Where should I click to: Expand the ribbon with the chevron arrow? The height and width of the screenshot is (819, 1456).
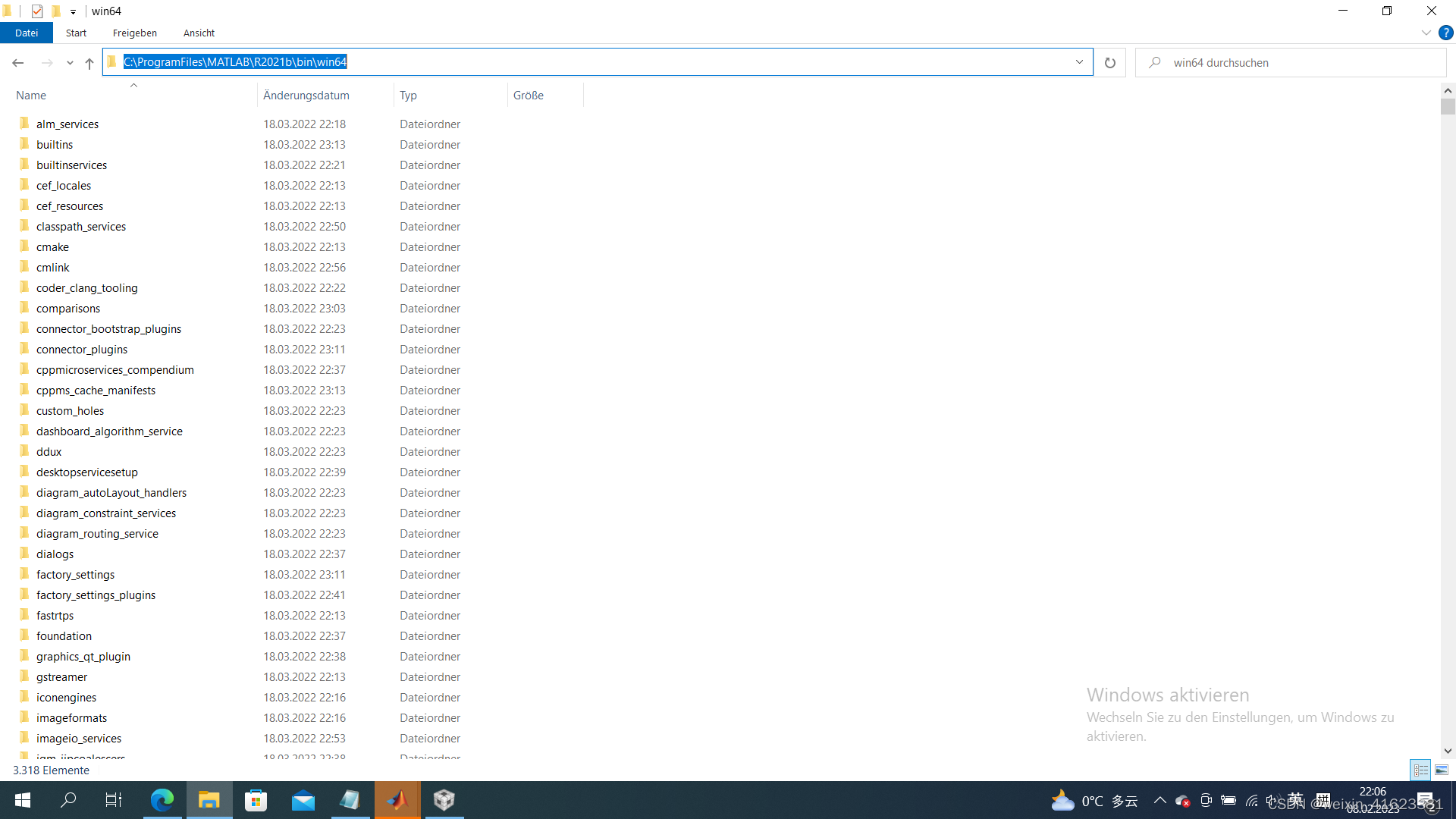(1426, 33)
